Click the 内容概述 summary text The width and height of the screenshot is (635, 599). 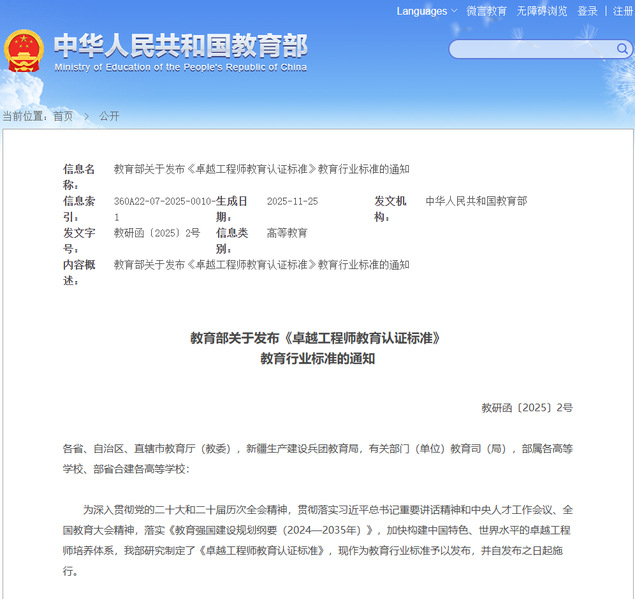[x=261, y=265]
